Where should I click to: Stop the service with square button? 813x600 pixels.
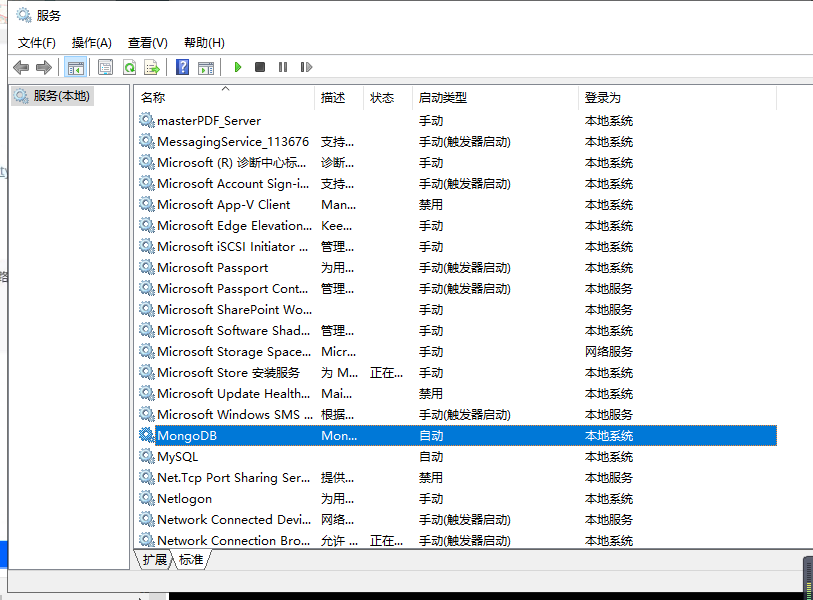click(260, 67)
